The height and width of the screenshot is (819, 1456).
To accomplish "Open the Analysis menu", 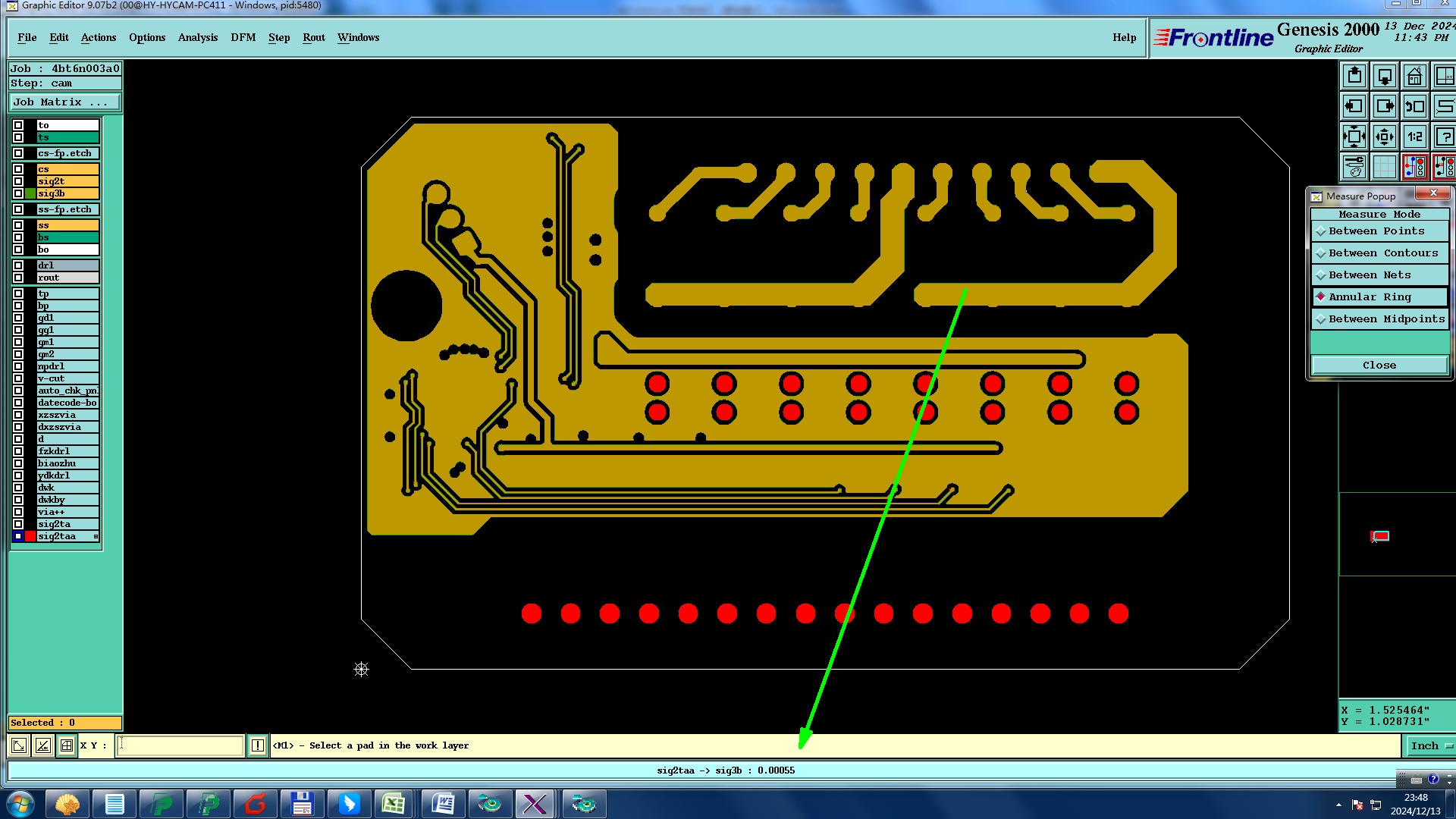I will tap(198, 37).
